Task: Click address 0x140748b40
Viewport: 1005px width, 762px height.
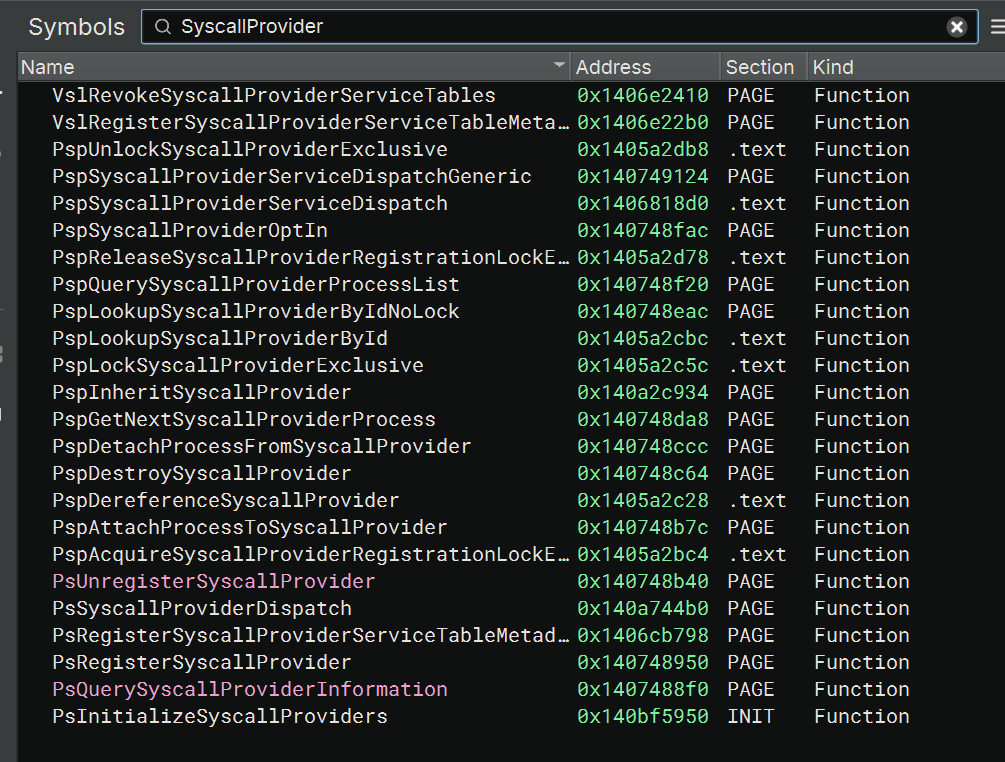Action: click(643, 581)
